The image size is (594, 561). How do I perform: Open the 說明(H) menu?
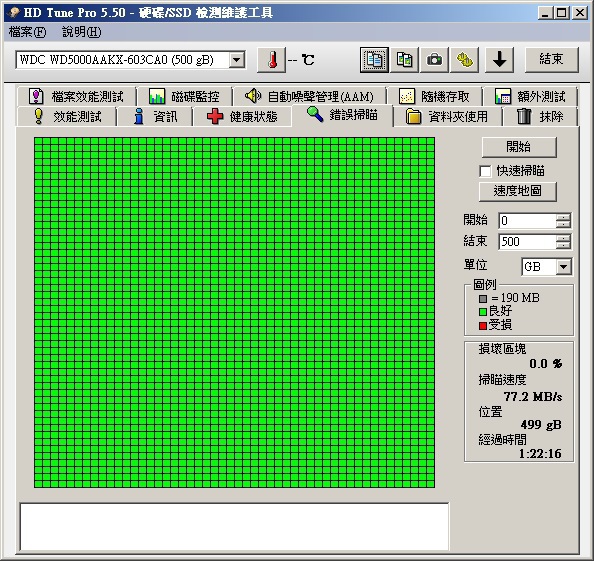point(81,32)
